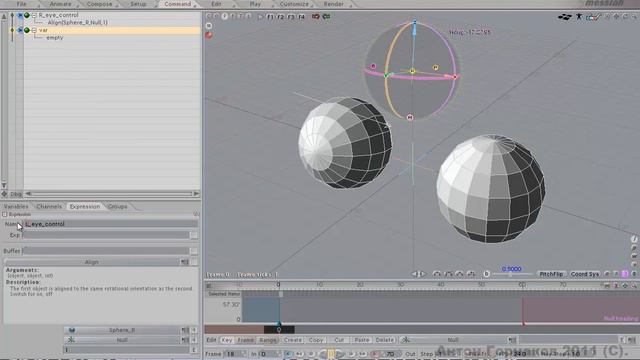Click the Coord Sys button

(584, 274)
